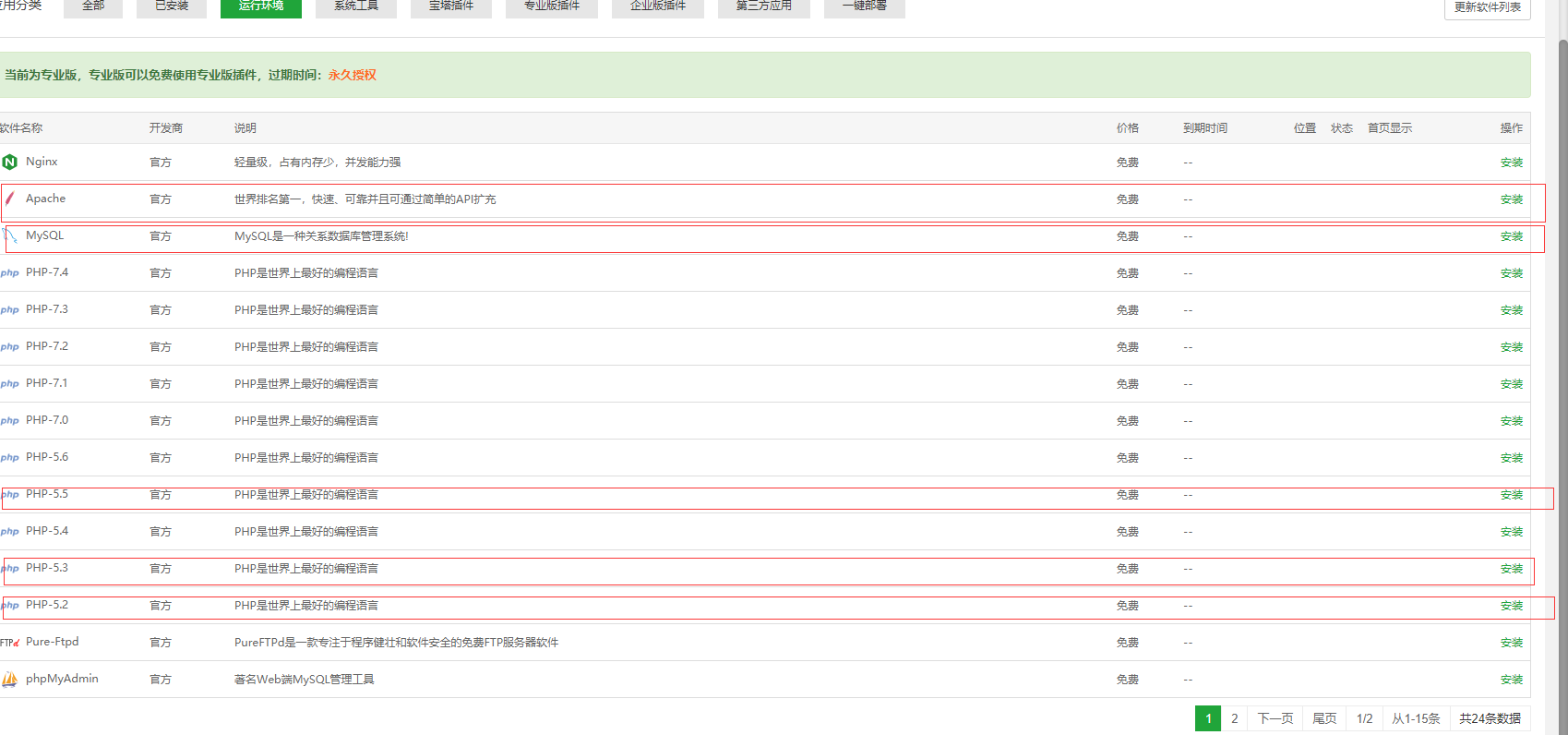
Task: Click 安装 for Nginx
Action: click(x=1512, y=163)
